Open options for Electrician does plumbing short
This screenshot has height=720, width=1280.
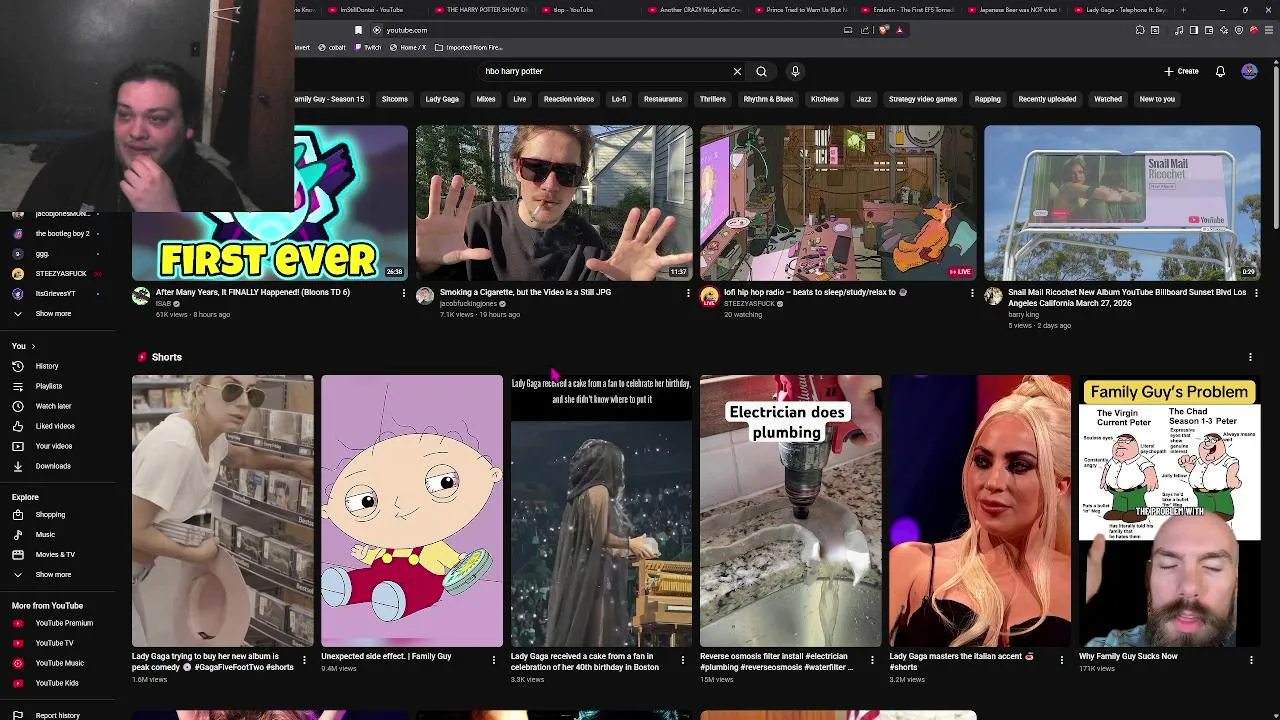872,660
